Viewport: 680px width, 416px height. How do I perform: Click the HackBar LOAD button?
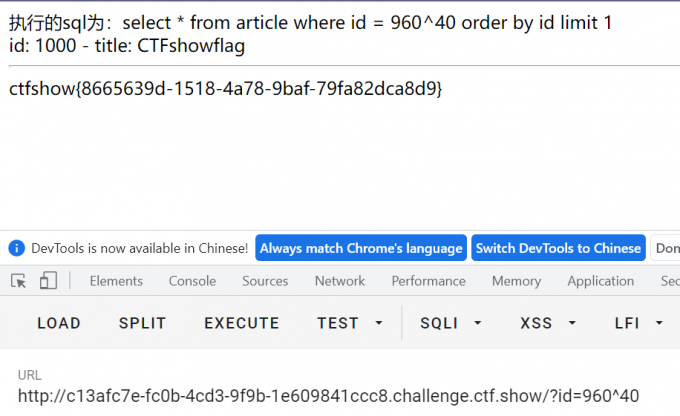tap(59, 323)
